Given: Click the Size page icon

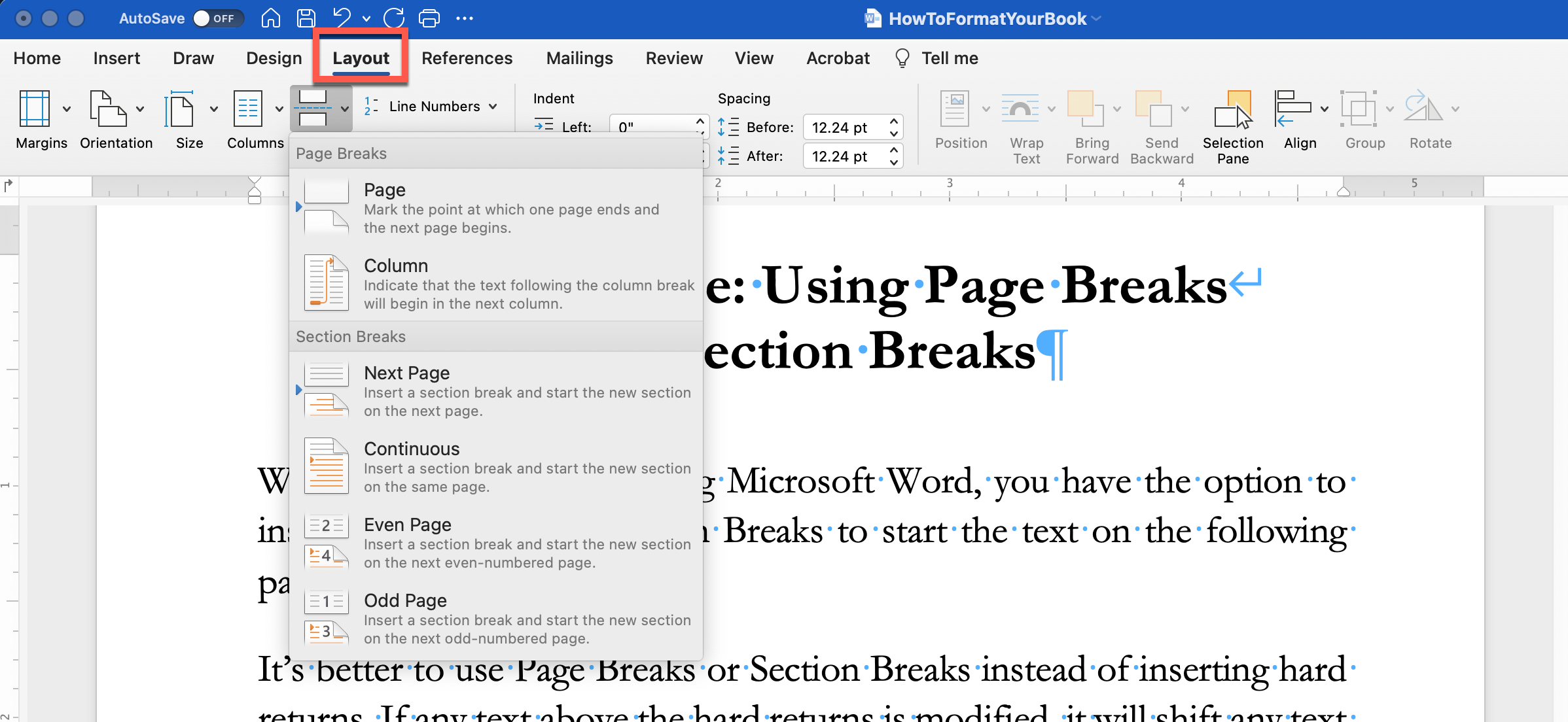Looking at the screenshot, I should [x=179, y=109].
